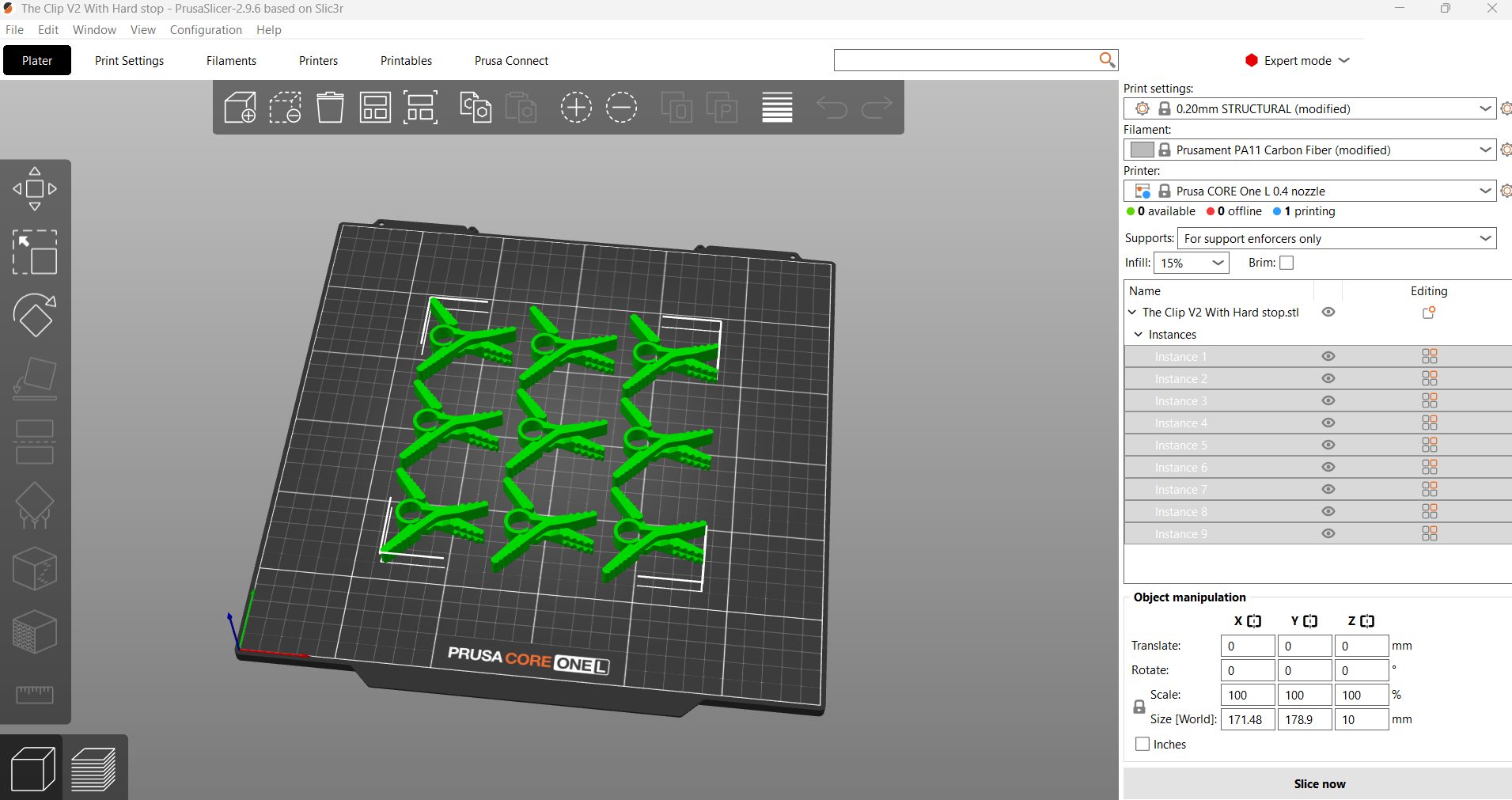Click the Copy toolbar icon

(x=476, y=107)
